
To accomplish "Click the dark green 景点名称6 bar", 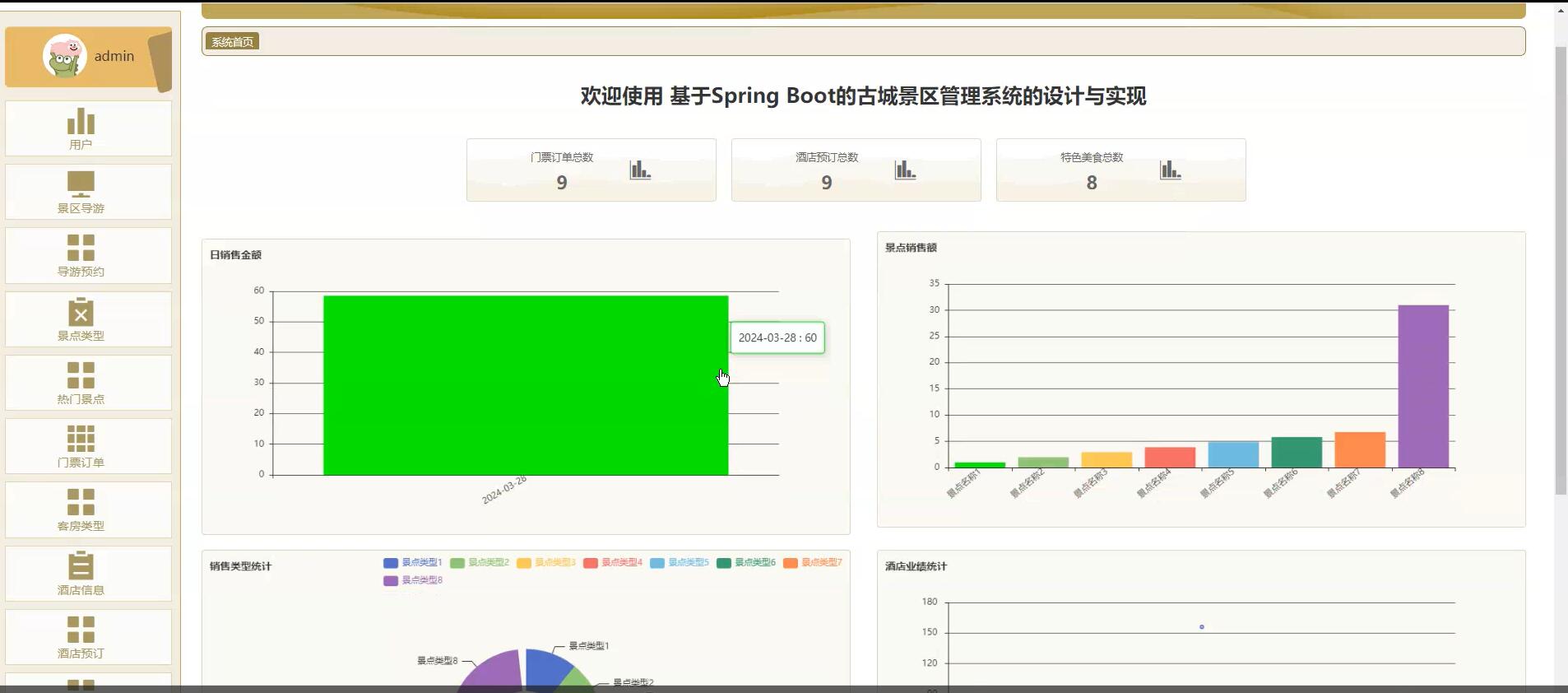I will pyautogui.click(x=1297, y=453).
